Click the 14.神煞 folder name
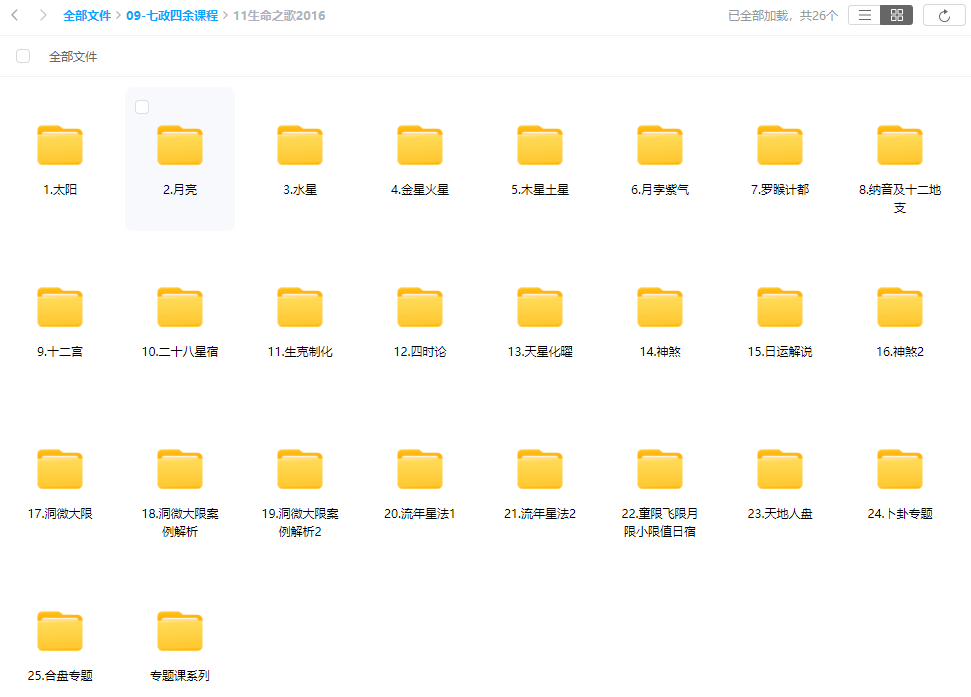971x697 pixels. coord(660,352)
